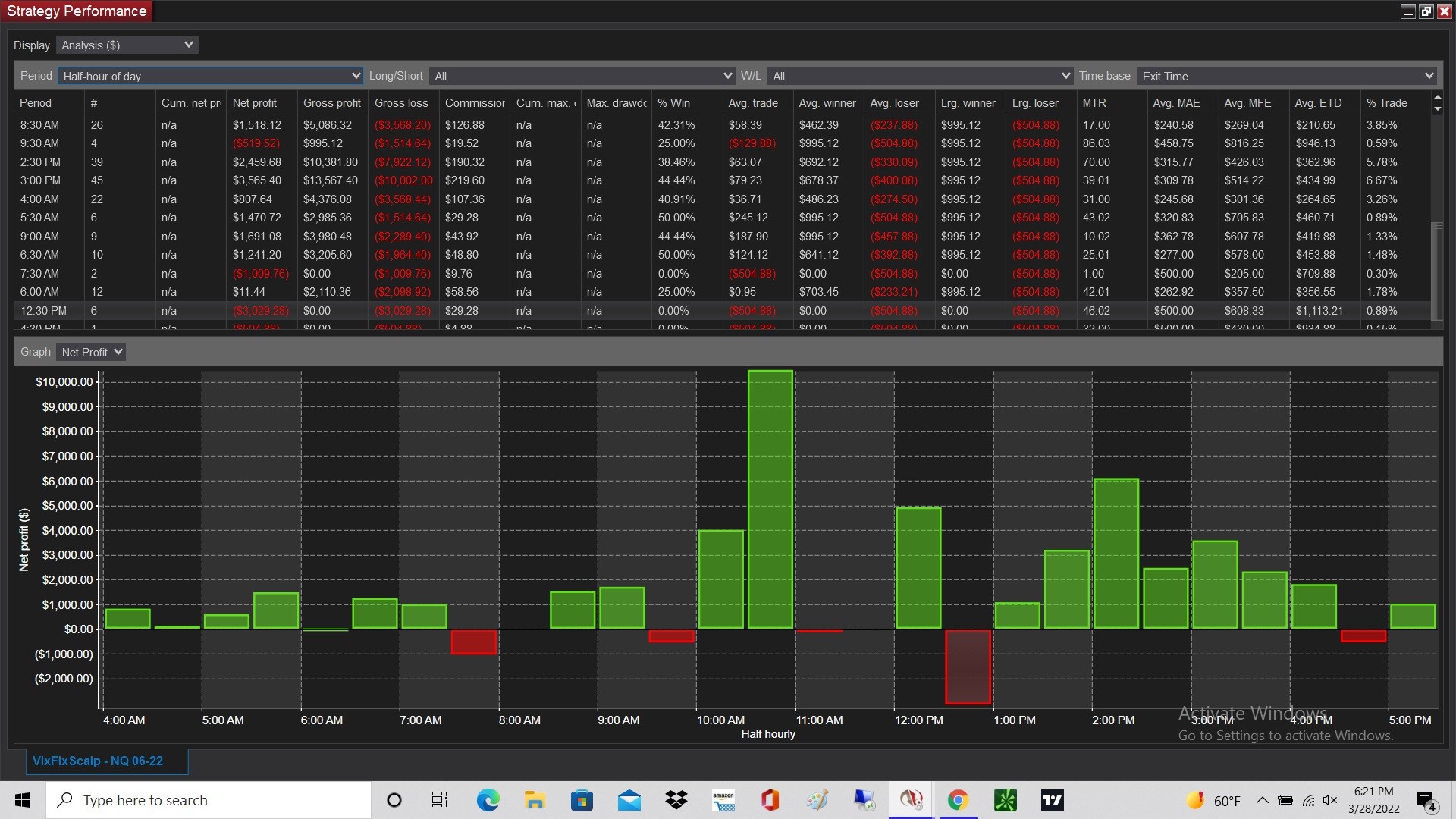Open Dropbox taskbar icon
Viewport: 1456px width, 819px height.
coord(676,800)
